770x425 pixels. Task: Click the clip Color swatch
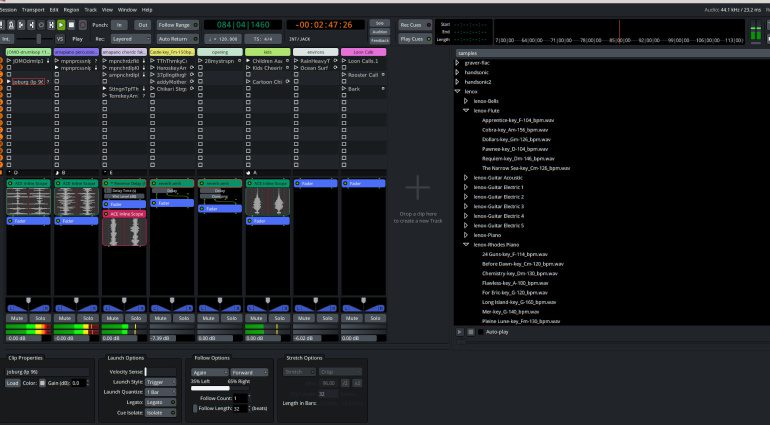pos(41,383)
